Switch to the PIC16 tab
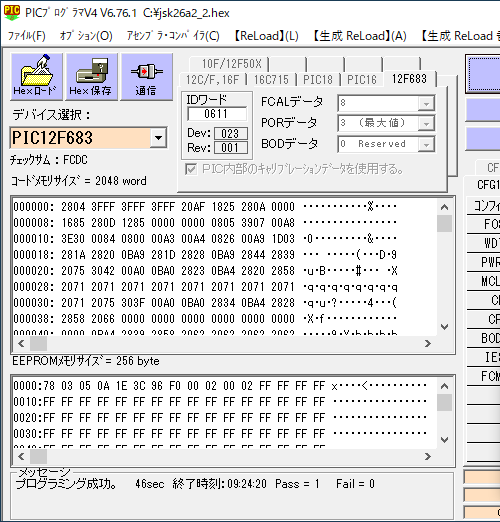 click(362, 80)
